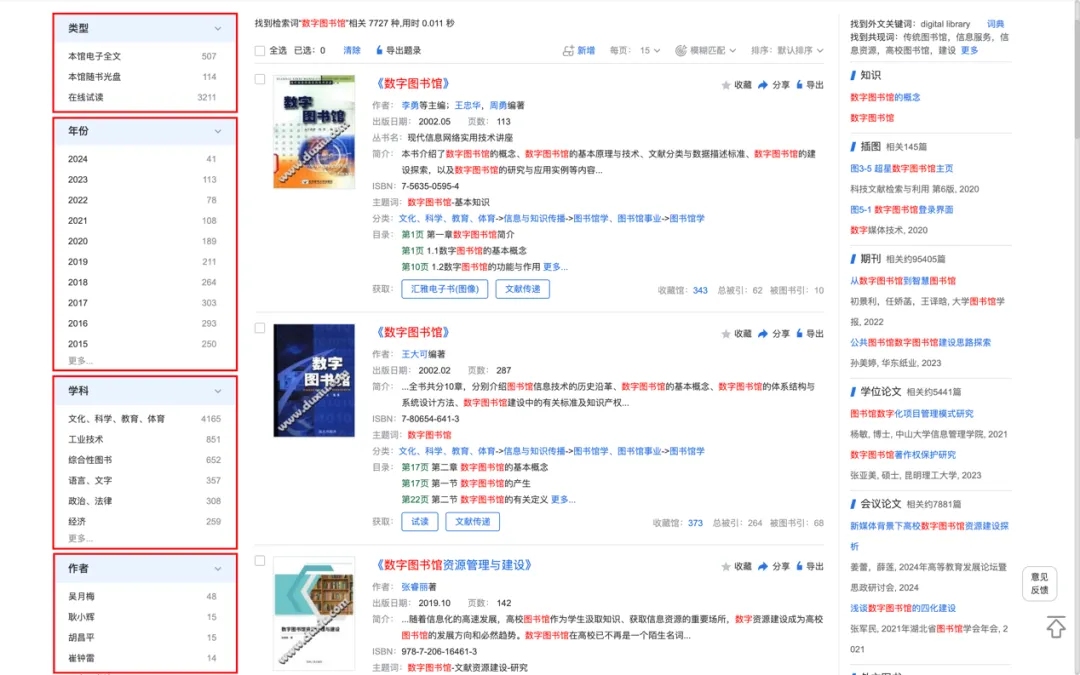Screen dimensions: 1080x675
Task: Open the 每页 15 per-page dropdown
Action: point(648,50)
